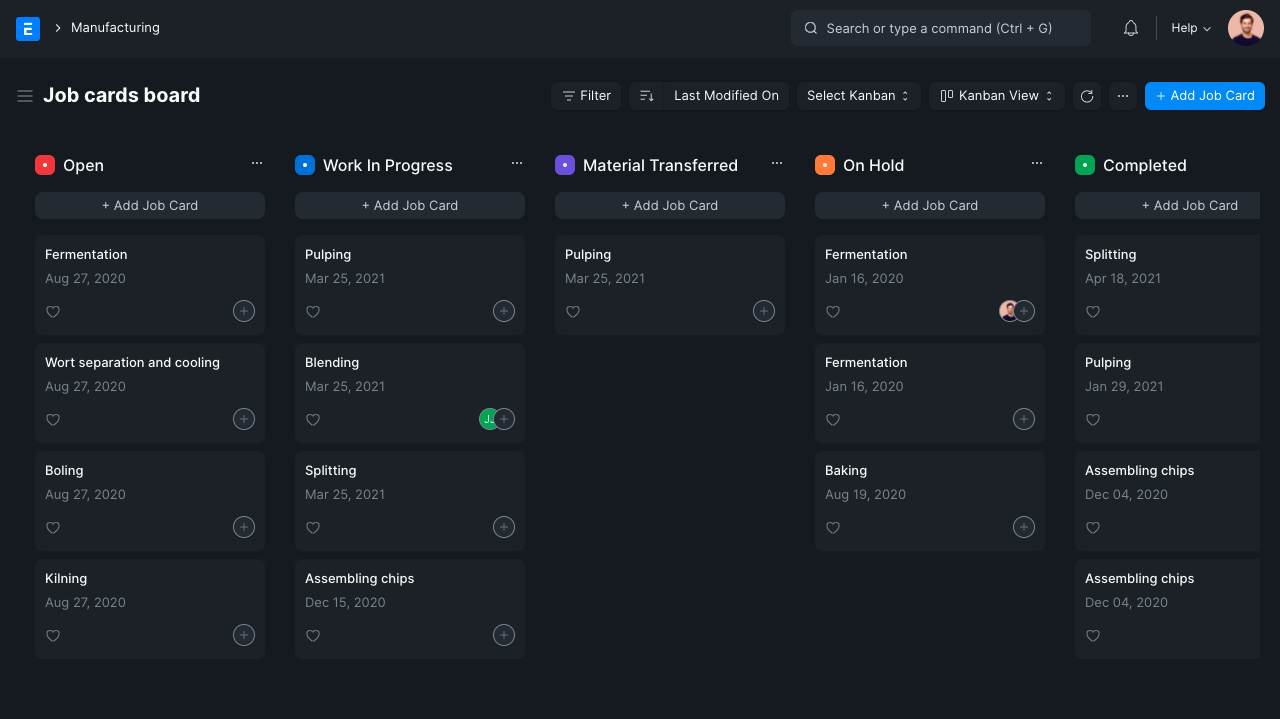Click the Manufacturing breadcrumb
Screen dimensions: 1280x719
pyautogui.click(x=114, y=27)
